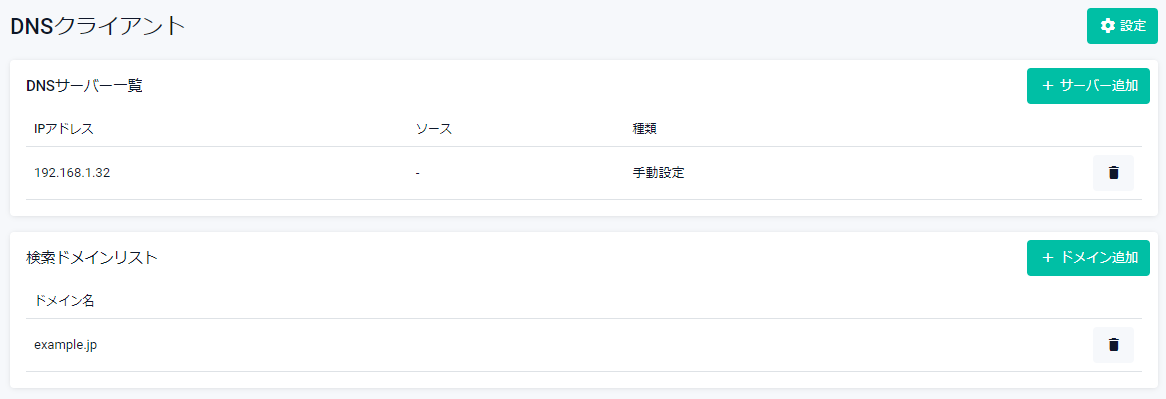
Task: Select the 手動設定 type cell
Action: [658, 173]
